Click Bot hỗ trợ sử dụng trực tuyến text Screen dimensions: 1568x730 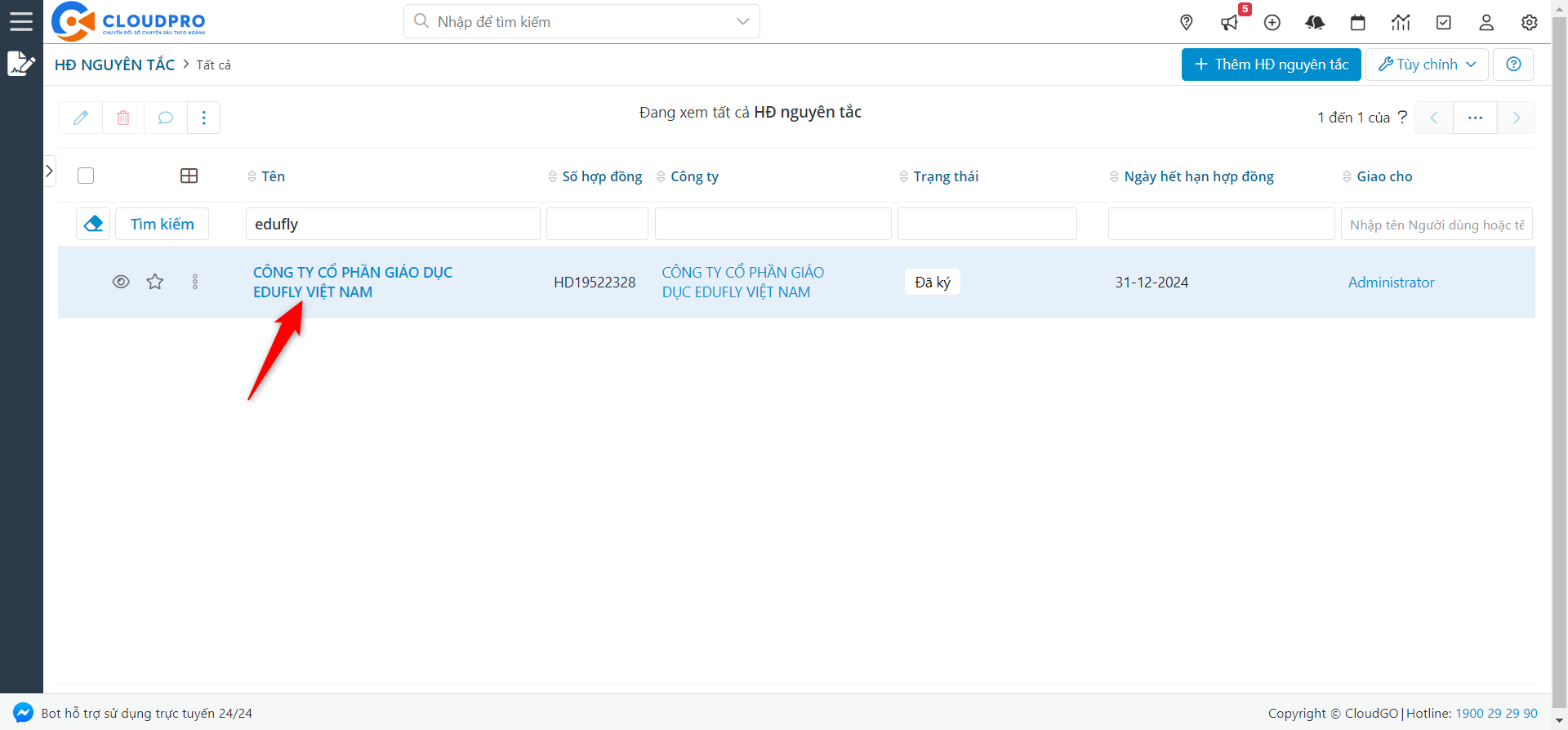pyautogui.click(x=147, y=713)
